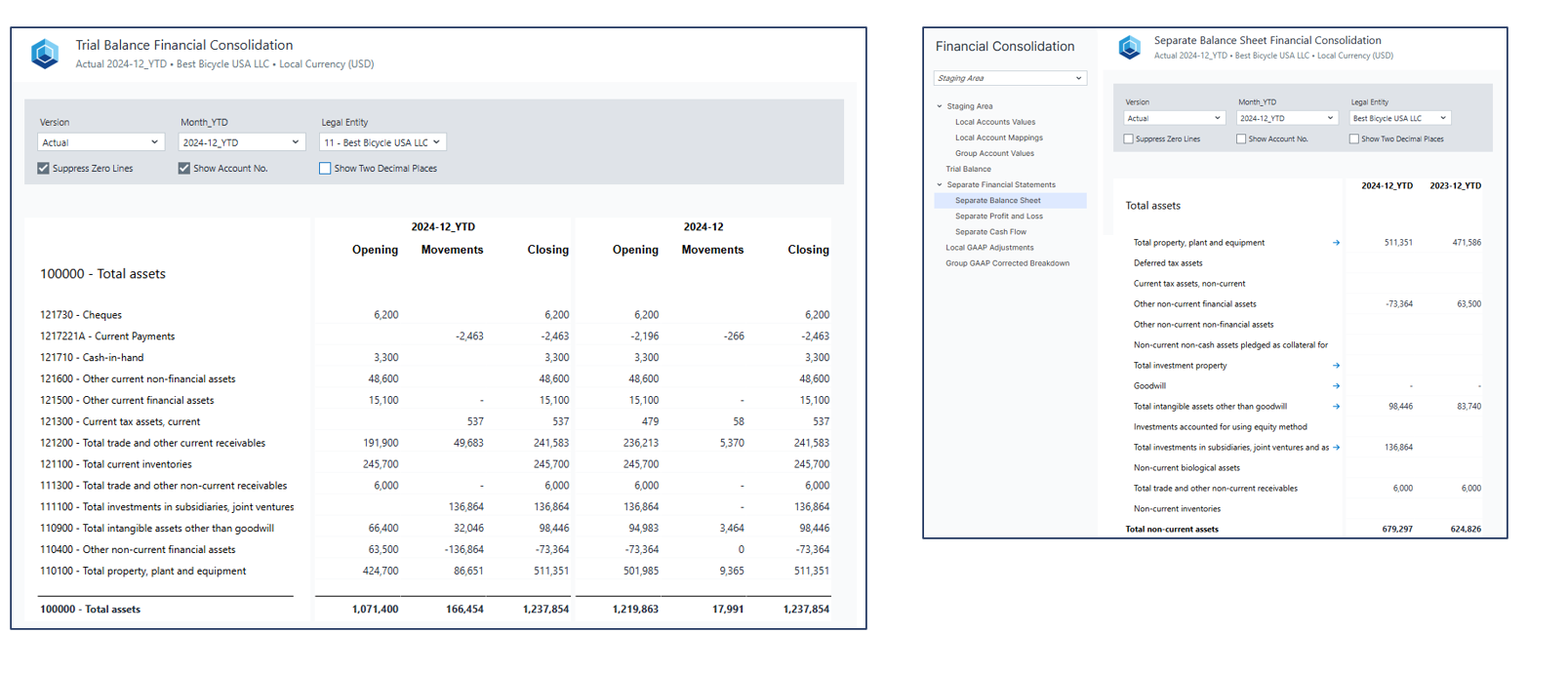Click 121100 - Total current inventories row
Viewport: 1568px width, 673px height.
tap(116, 465)
